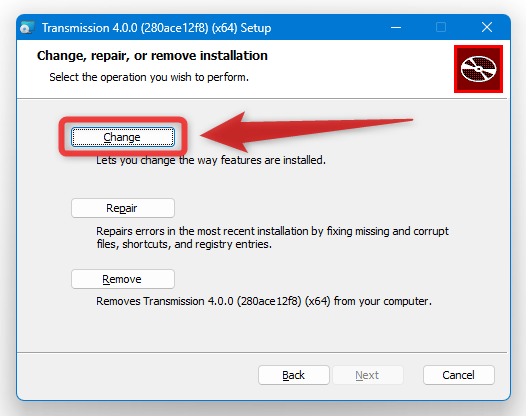Choose Change to modify installed features
Viewport: 526px width, 416px height.
(x=123, y=137)
